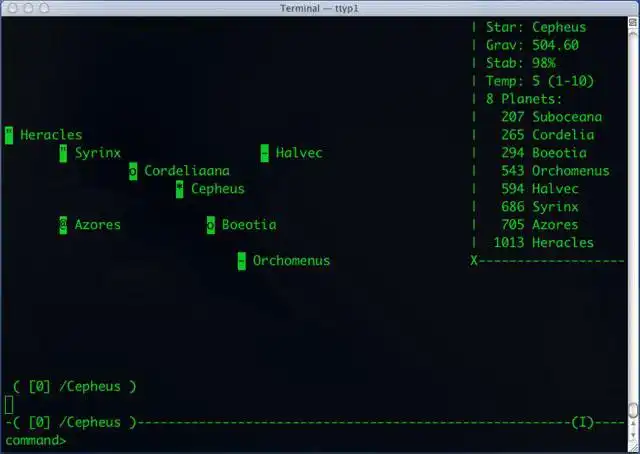
Task: Click the Cepheus label on the map
Action: [x=218, y=189]
